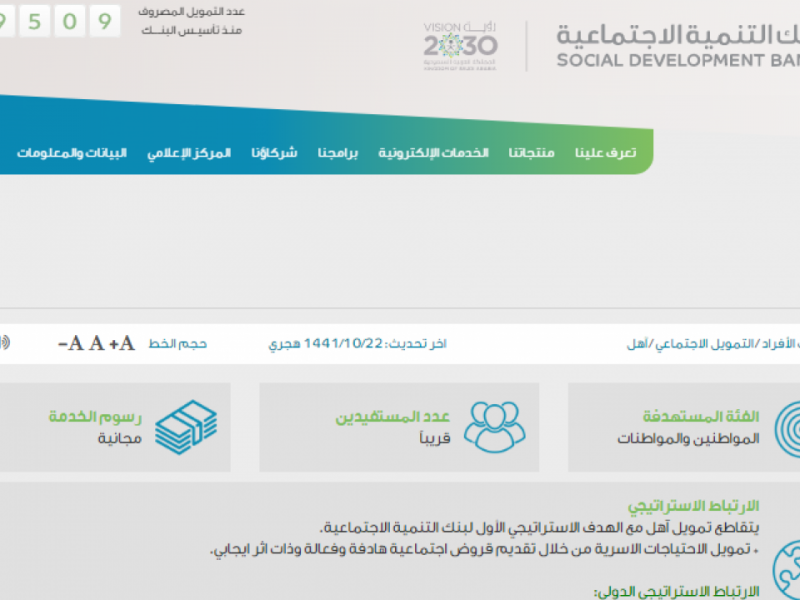Image resolution: width=800 pixels, height=600 pixels.
Task: Click the الأفراد breadcrumb link
Action: pyautogui.click(x=778, y=344)
